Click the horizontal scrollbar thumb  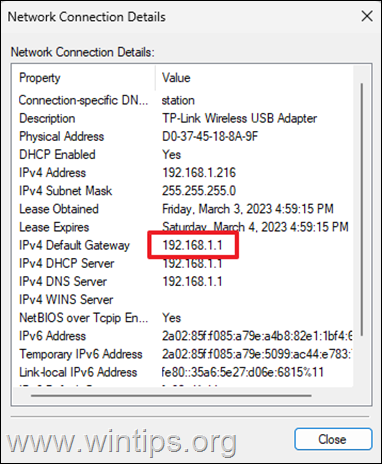[171, 396]
